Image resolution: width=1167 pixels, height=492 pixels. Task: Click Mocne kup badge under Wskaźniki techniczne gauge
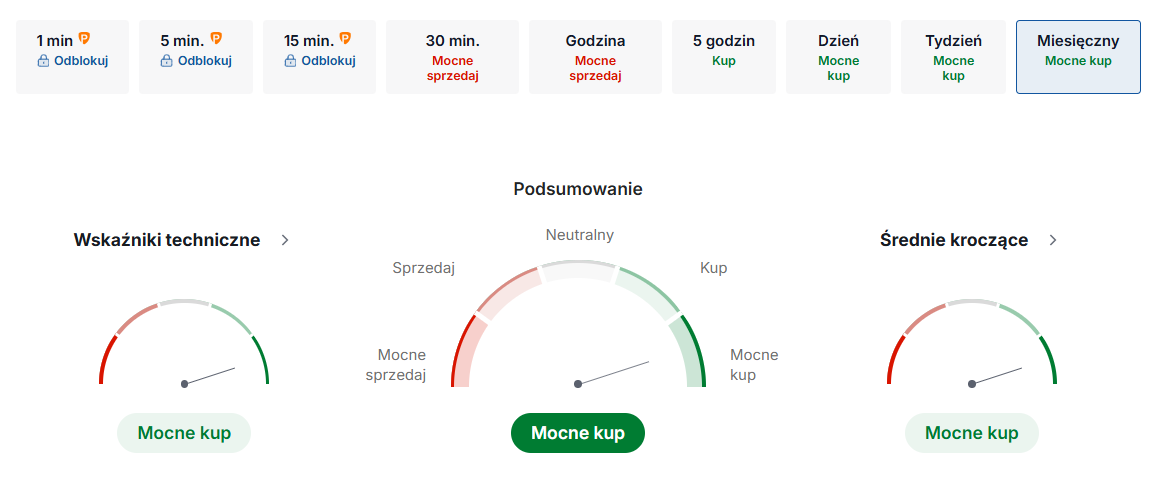pyautogui.click(x=184, y=433)
